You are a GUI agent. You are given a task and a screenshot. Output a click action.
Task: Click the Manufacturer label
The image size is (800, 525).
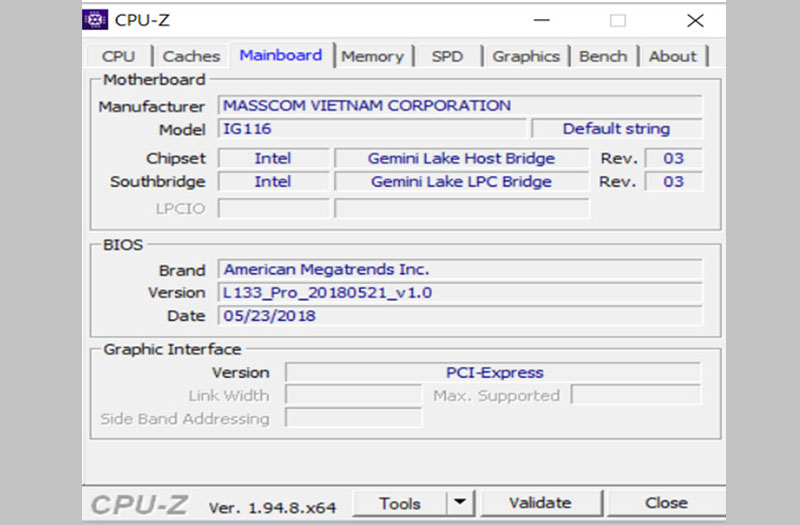pyautogui.click(x=152, y=107)
